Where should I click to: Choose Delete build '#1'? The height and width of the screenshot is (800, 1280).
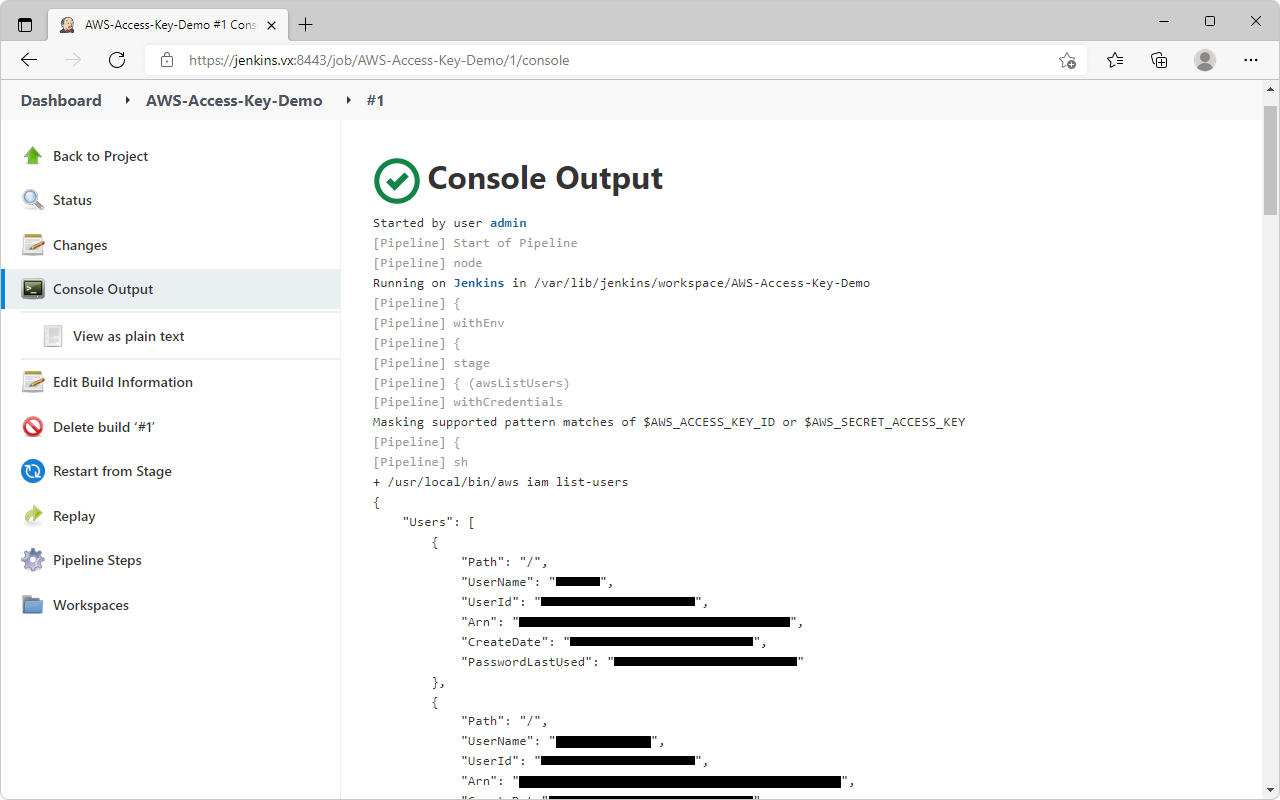pos(104,427)
